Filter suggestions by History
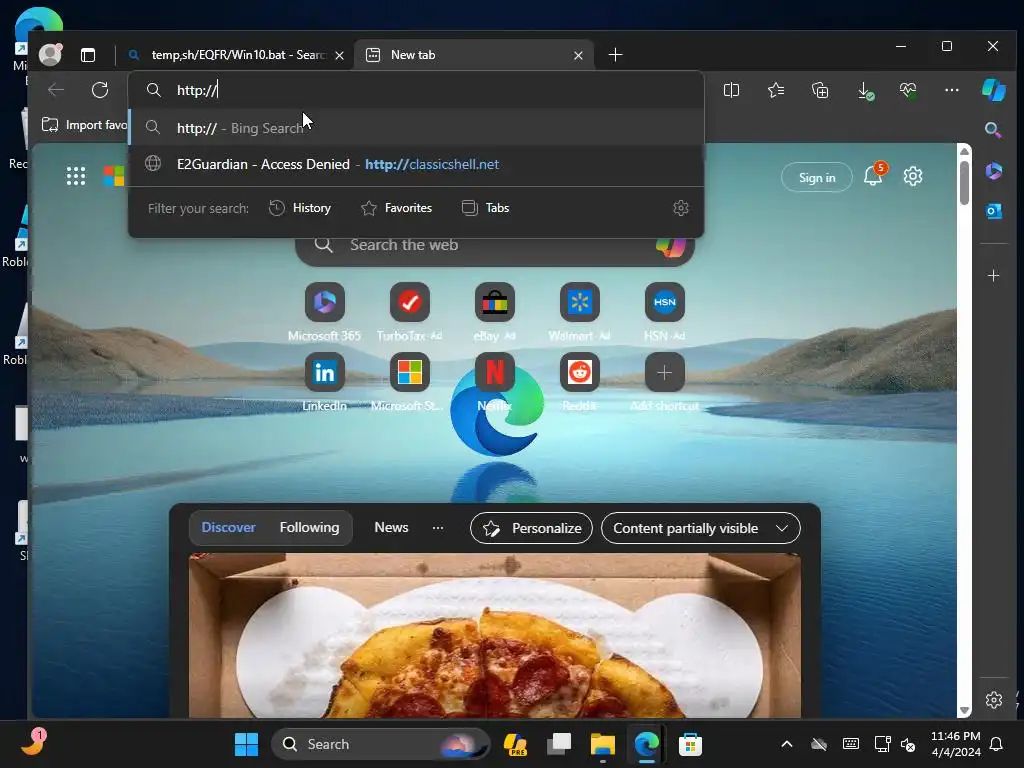The image size is (1024, 768). tap(300, 208)
